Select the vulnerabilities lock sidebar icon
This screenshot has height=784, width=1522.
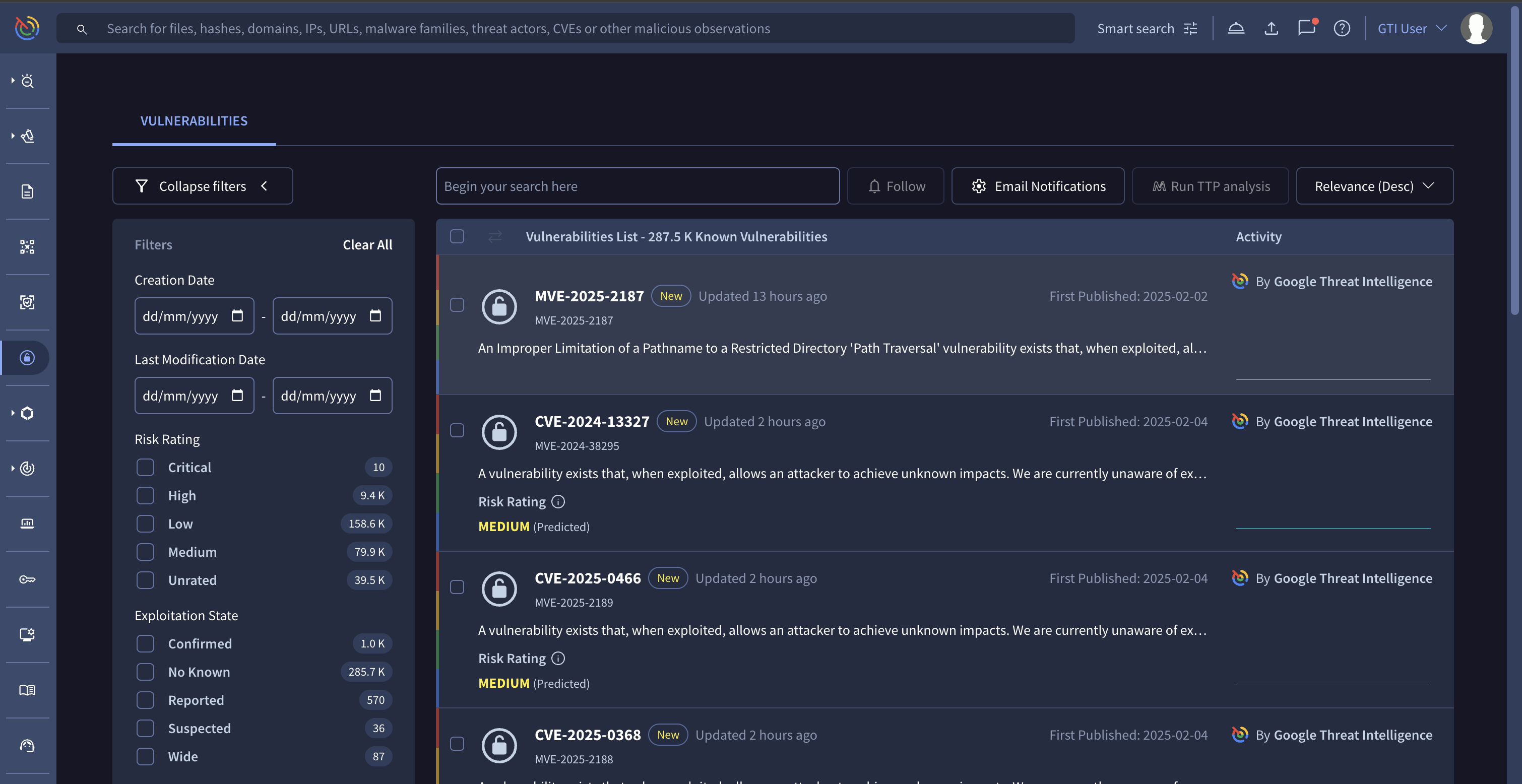[27, 357]
